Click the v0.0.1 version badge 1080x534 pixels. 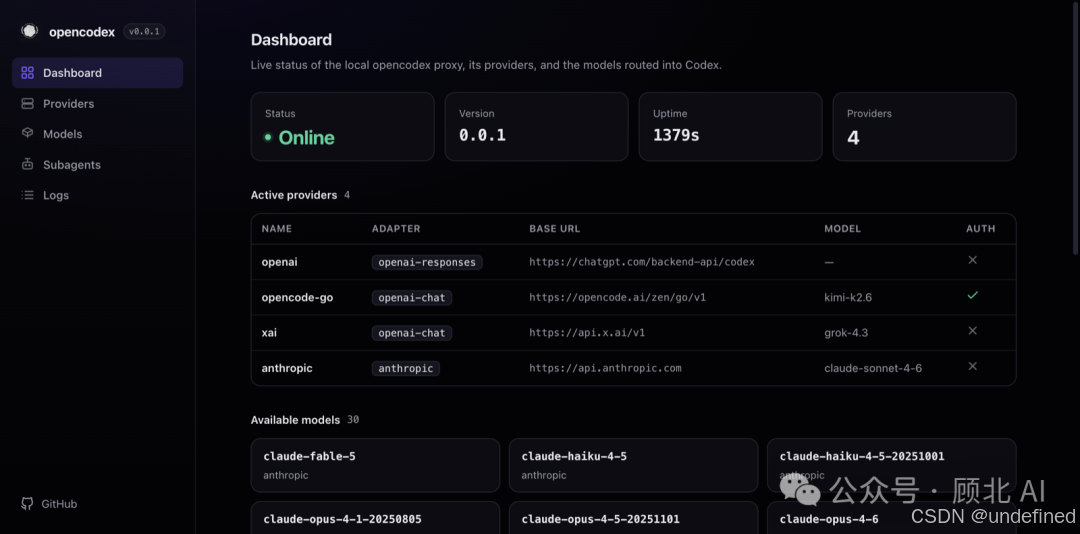point(144,32)
